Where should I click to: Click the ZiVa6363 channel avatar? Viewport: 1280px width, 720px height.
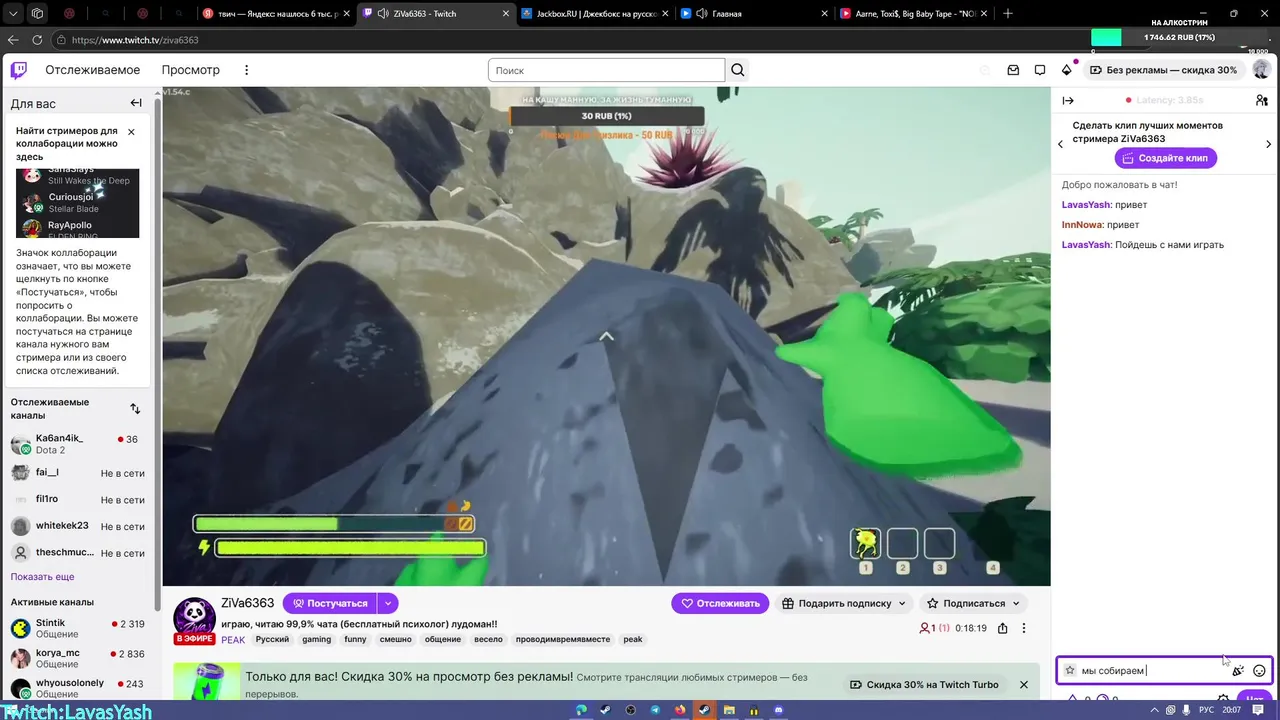[195, 619]
